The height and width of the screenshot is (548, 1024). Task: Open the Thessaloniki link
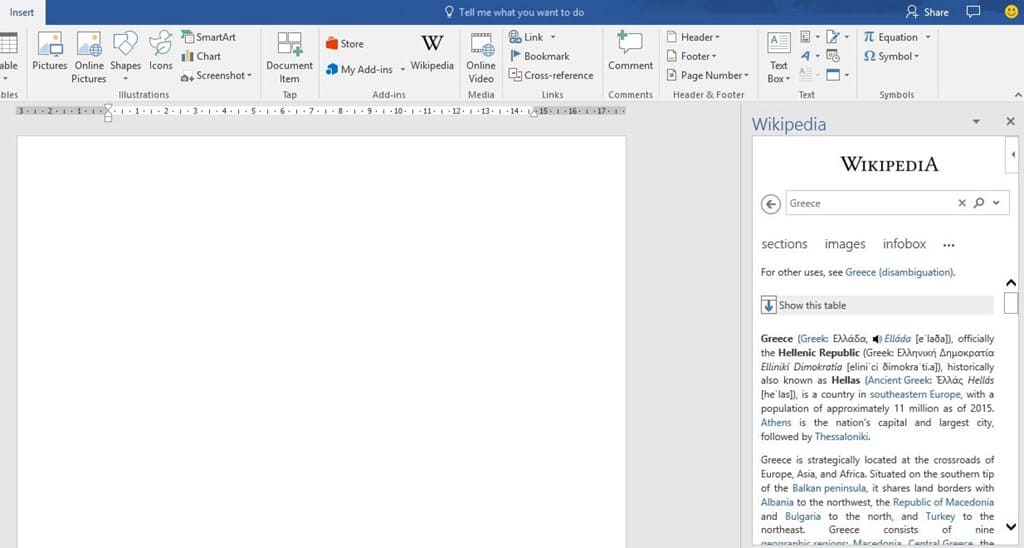point(841,436)
